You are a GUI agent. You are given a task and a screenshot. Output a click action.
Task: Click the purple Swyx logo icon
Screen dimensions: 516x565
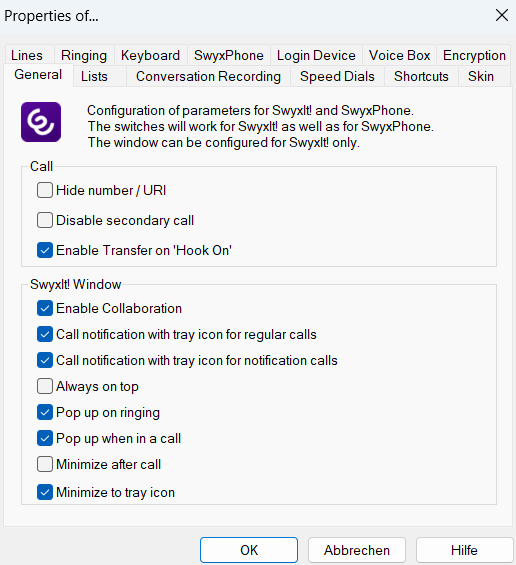(41, 122)
